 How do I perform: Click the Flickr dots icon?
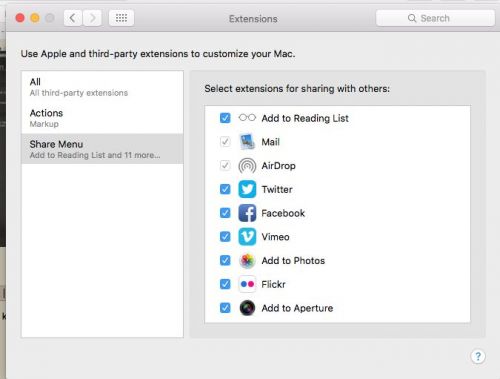[247, 284]
